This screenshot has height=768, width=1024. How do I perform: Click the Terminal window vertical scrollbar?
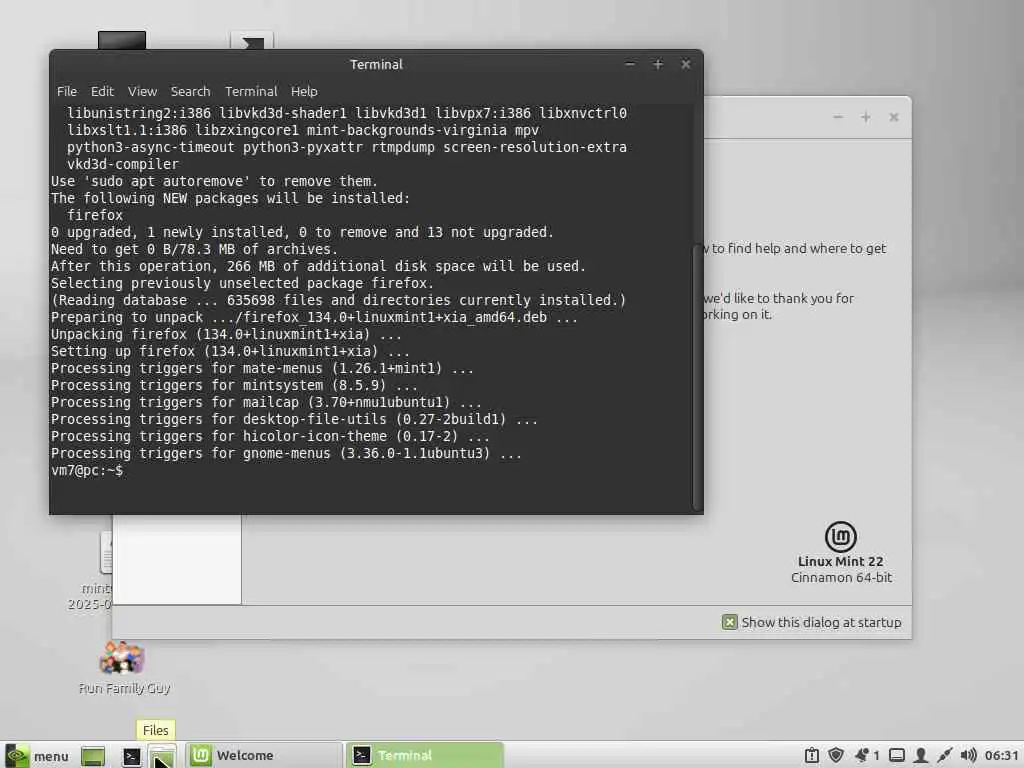click(697, 379)
